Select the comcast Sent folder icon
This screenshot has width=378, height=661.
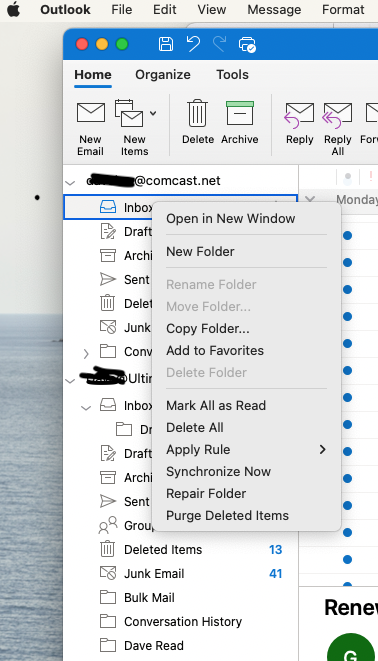pyautogui.click(x=108, y=279)
